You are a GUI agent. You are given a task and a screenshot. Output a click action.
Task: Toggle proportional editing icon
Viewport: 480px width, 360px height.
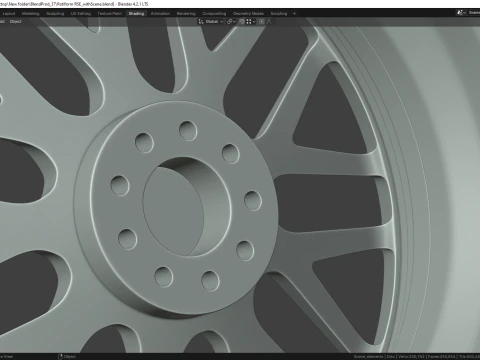pos(262,22)
